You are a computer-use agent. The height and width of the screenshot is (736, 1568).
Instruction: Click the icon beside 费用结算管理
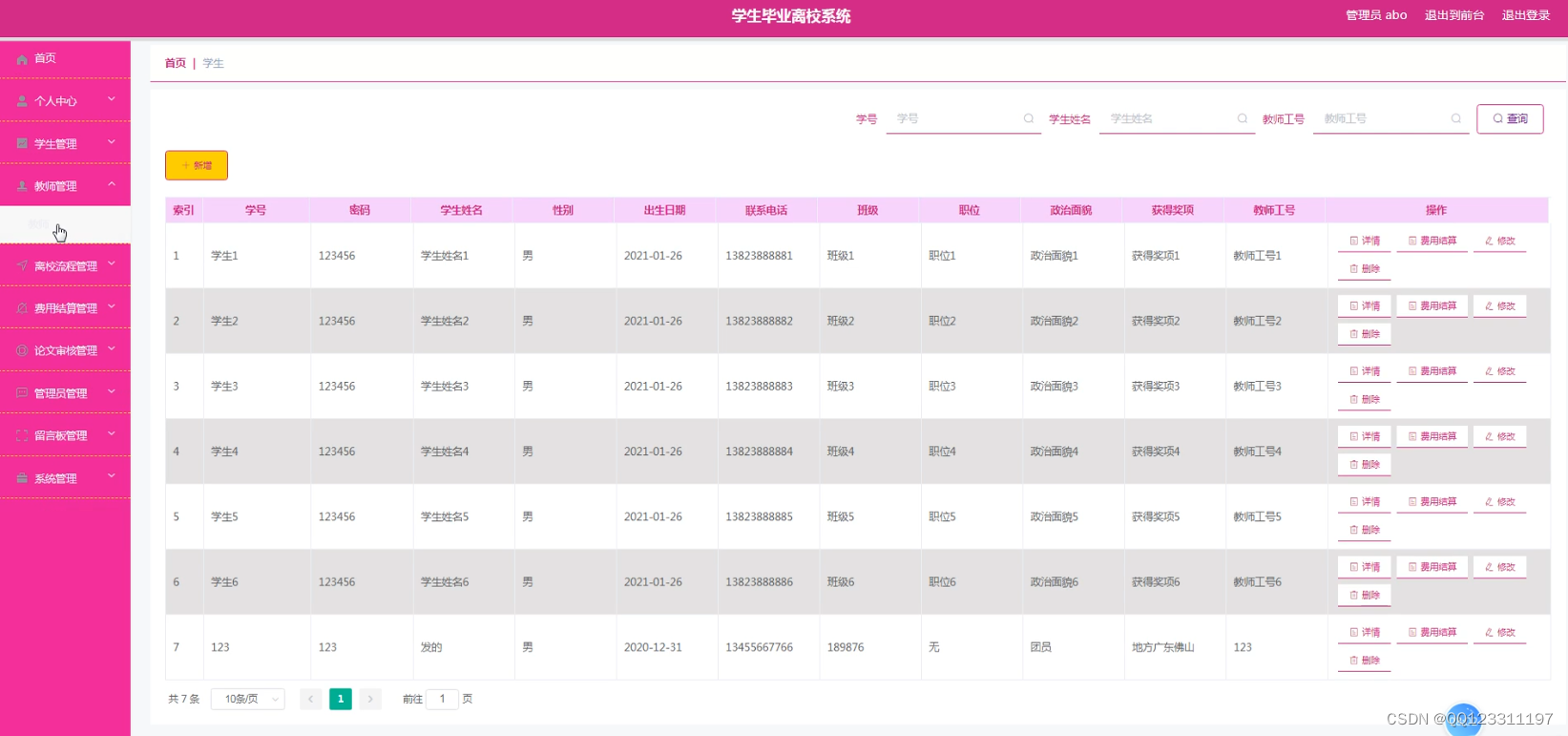(22, 308)
